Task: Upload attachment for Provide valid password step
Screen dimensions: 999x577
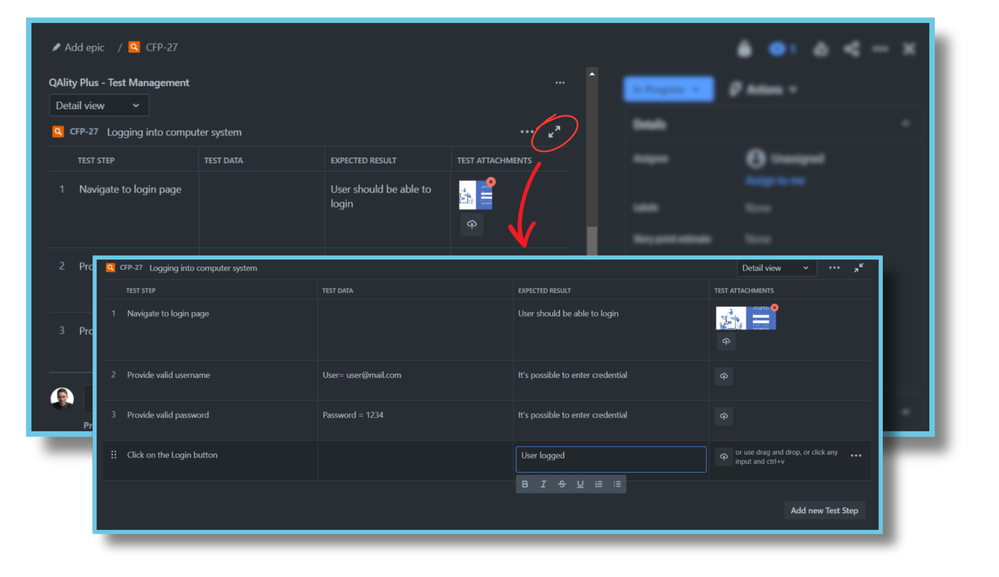Action: point(724,416)
